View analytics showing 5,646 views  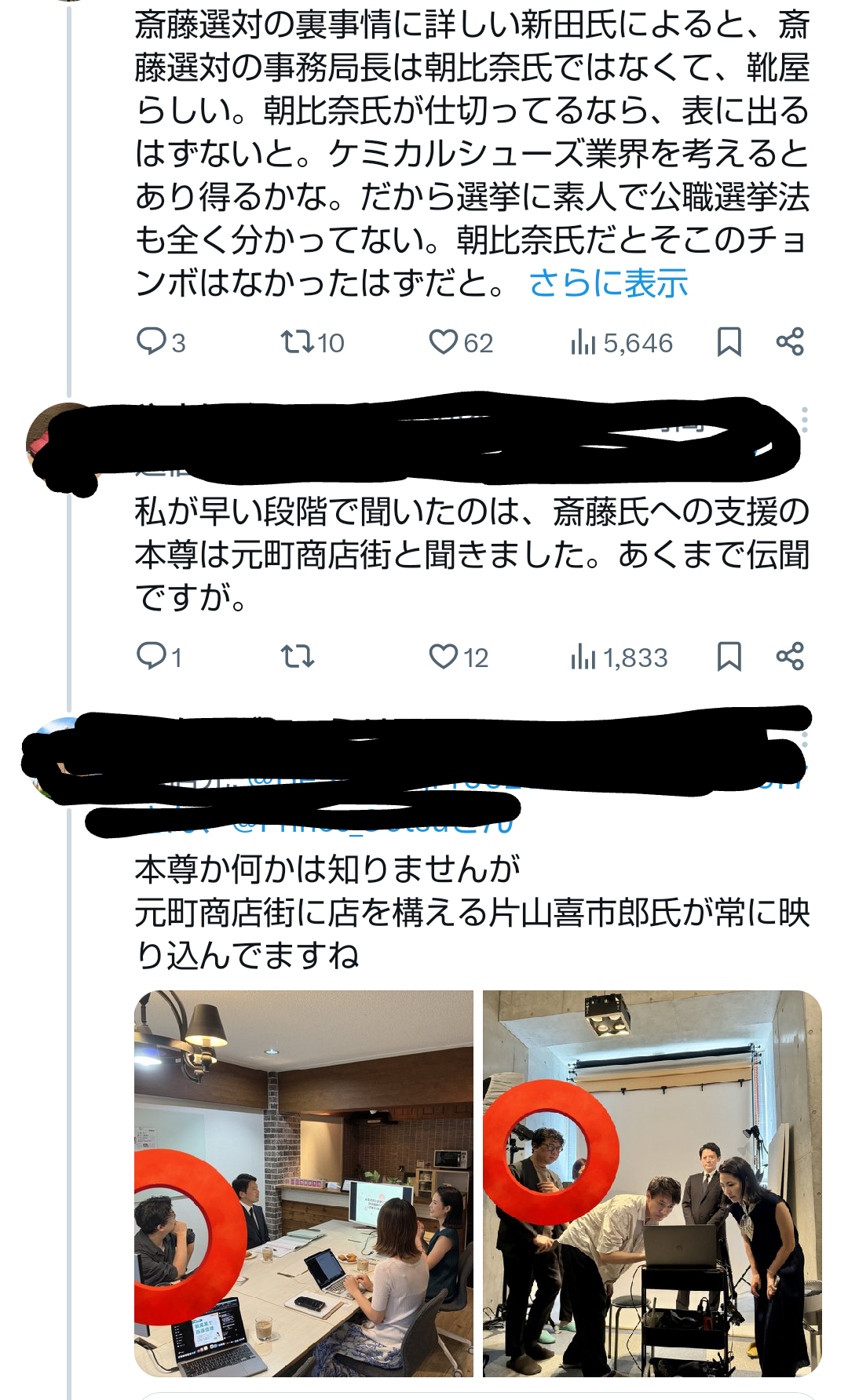(x=621, y=343)
